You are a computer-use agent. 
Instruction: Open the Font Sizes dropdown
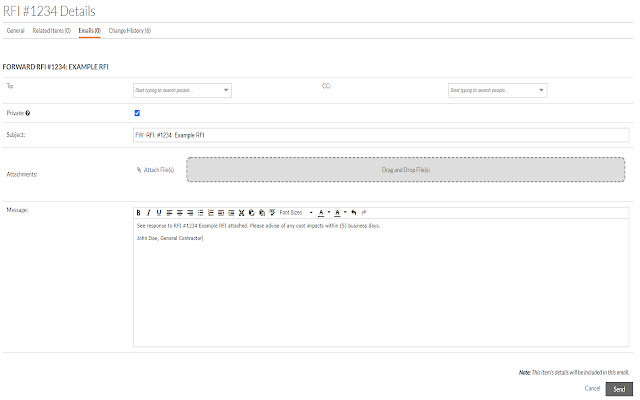[296, 213]
